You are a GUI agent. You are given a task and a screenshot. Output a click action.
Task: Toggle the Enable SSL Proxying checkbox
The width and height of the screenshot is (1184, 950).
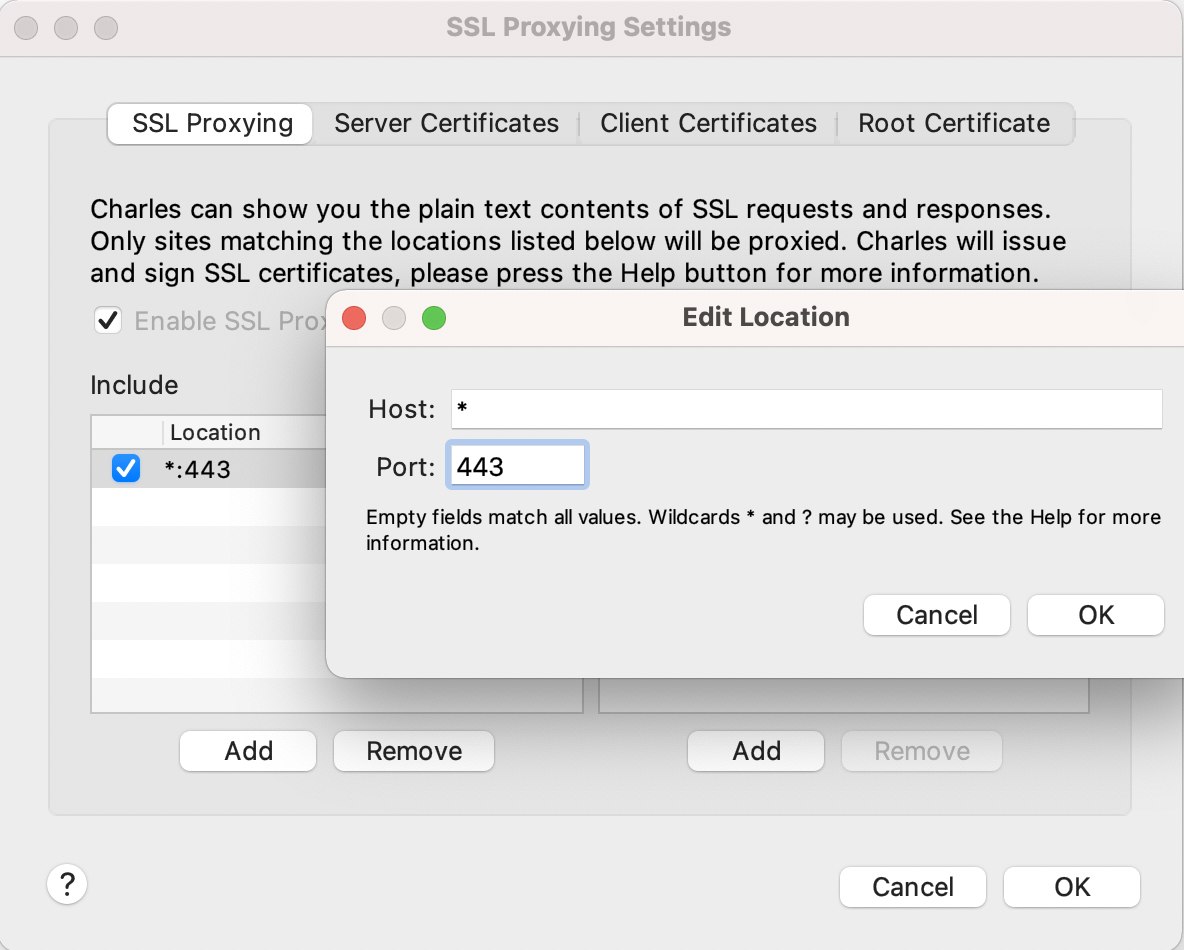[107, 321]
